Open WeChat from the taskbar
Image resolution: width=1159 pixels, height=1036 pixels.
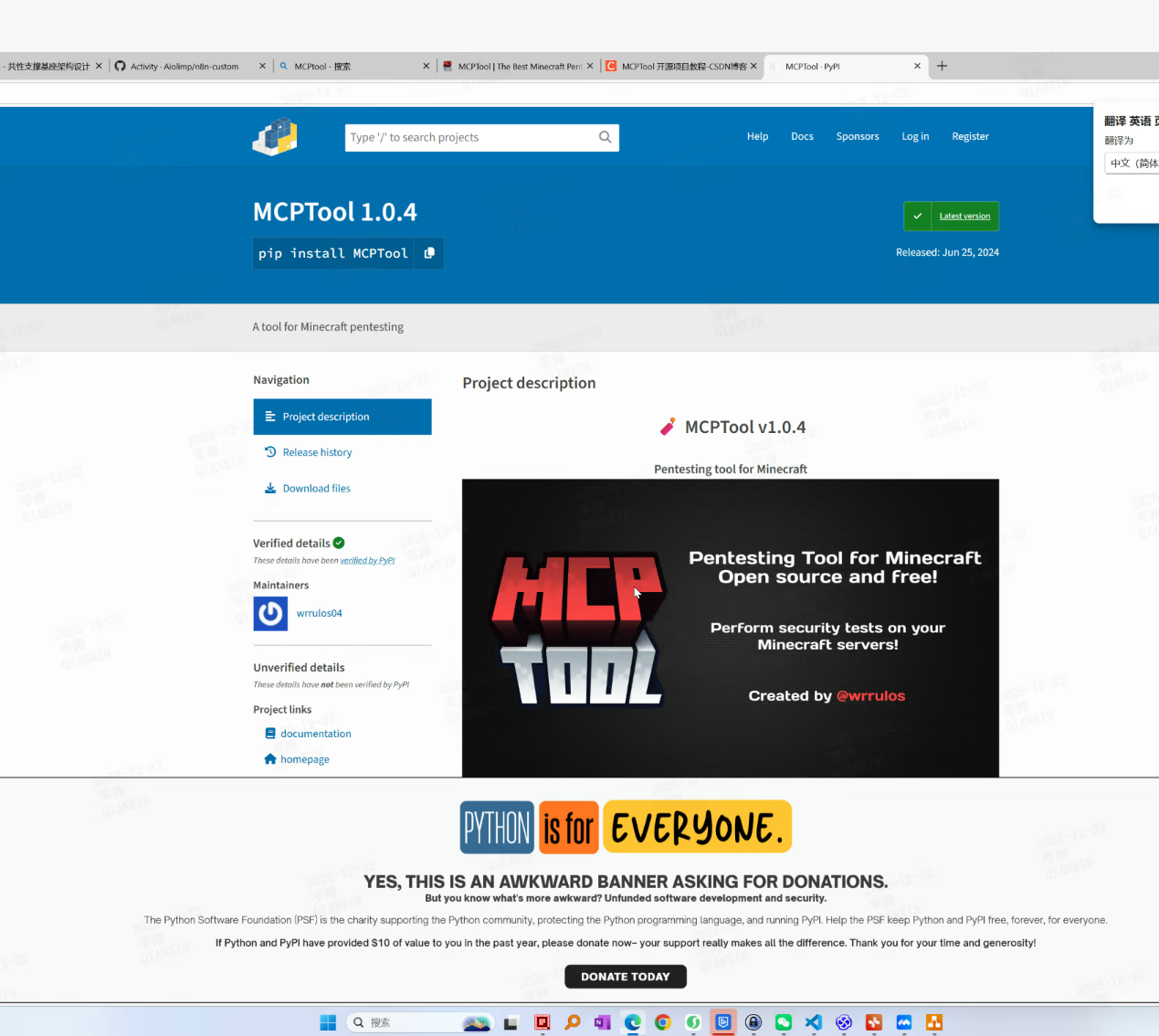[783, 1022]
